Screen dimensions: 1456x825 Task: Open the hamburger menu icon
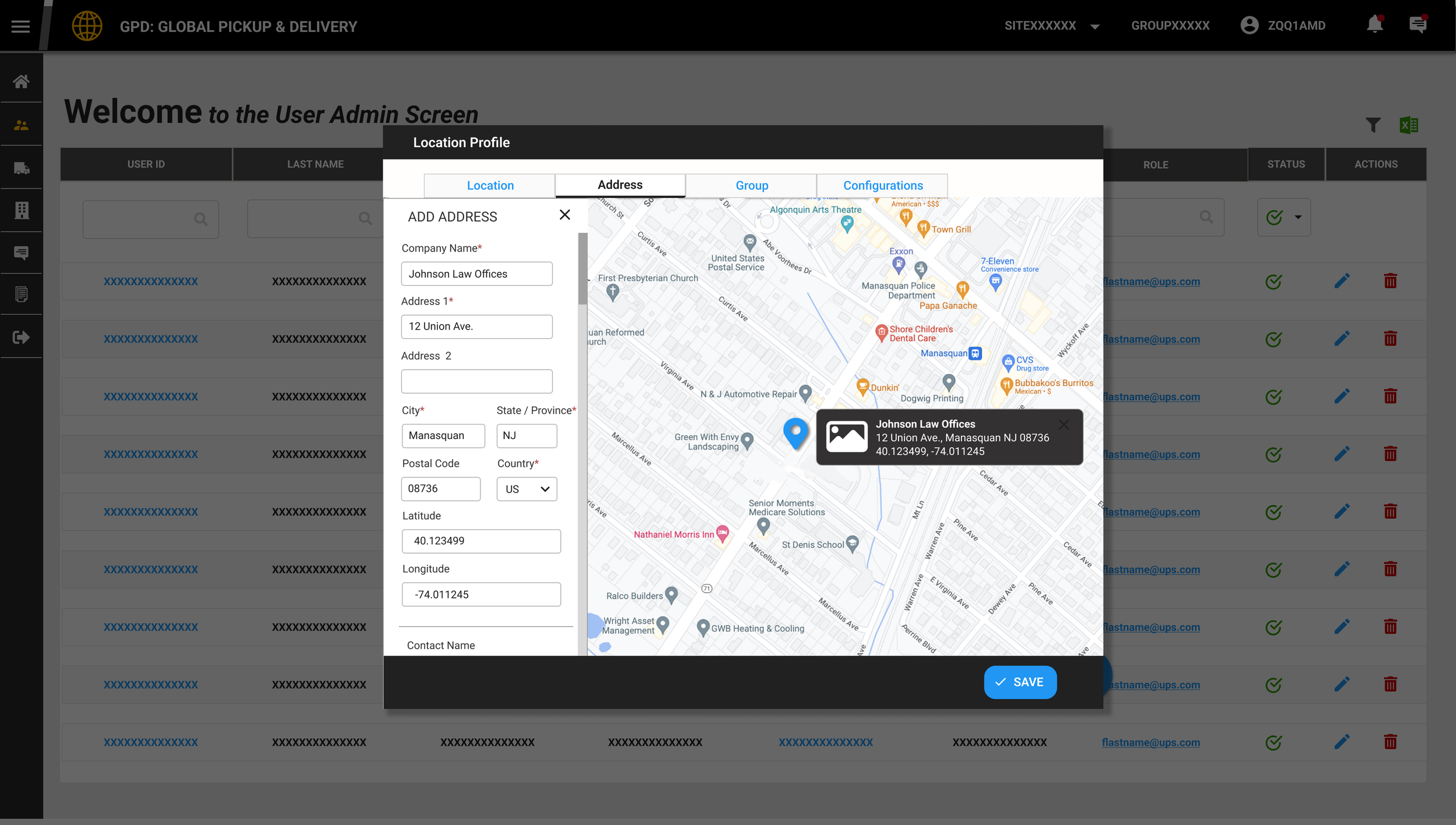pos(20,26)
